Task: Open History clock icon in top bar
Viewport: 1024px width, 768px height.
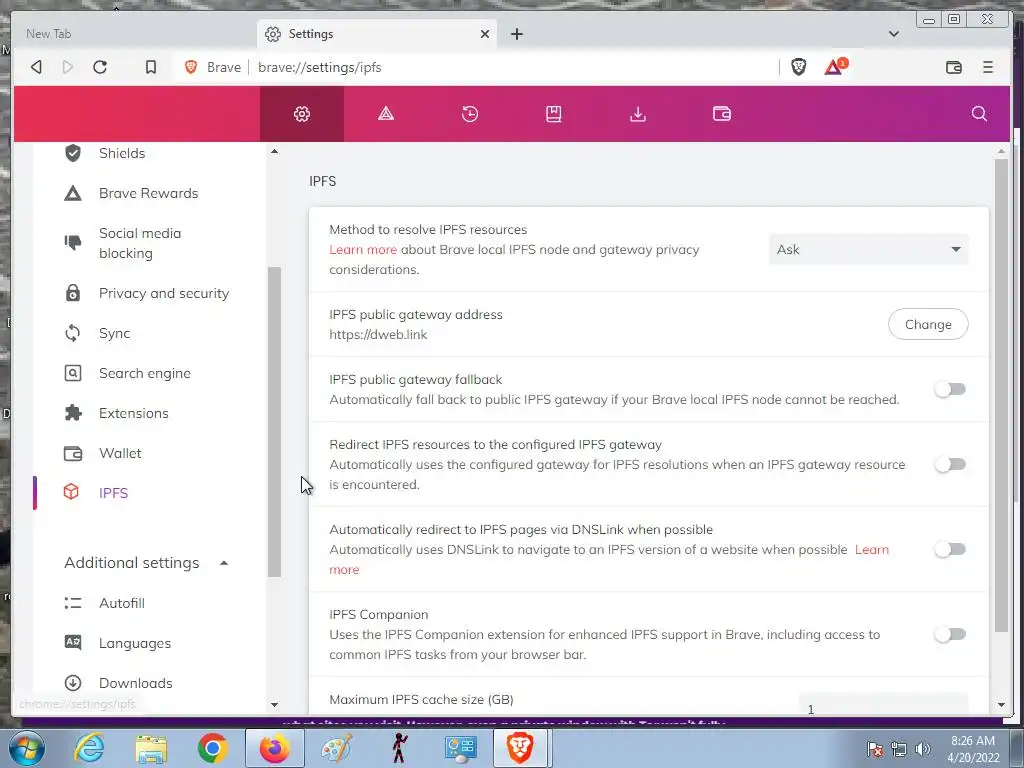Action: (x=470, y=114)
